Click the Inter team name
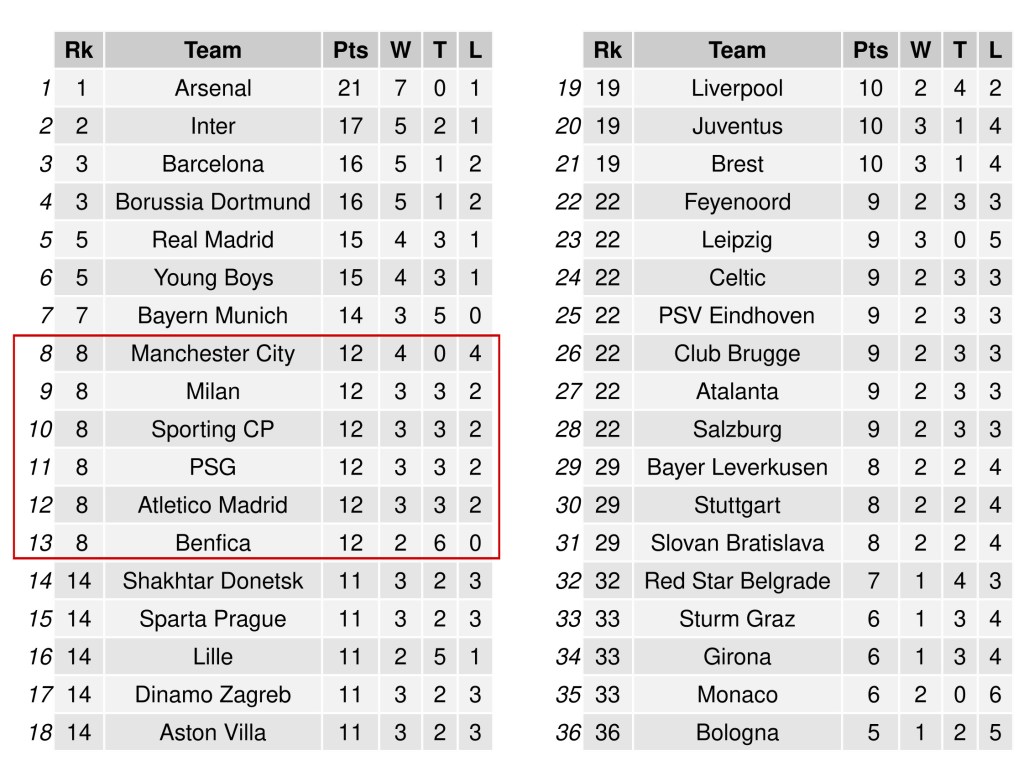Screen dimensions: 1024x781 click(x=213, y=126)
